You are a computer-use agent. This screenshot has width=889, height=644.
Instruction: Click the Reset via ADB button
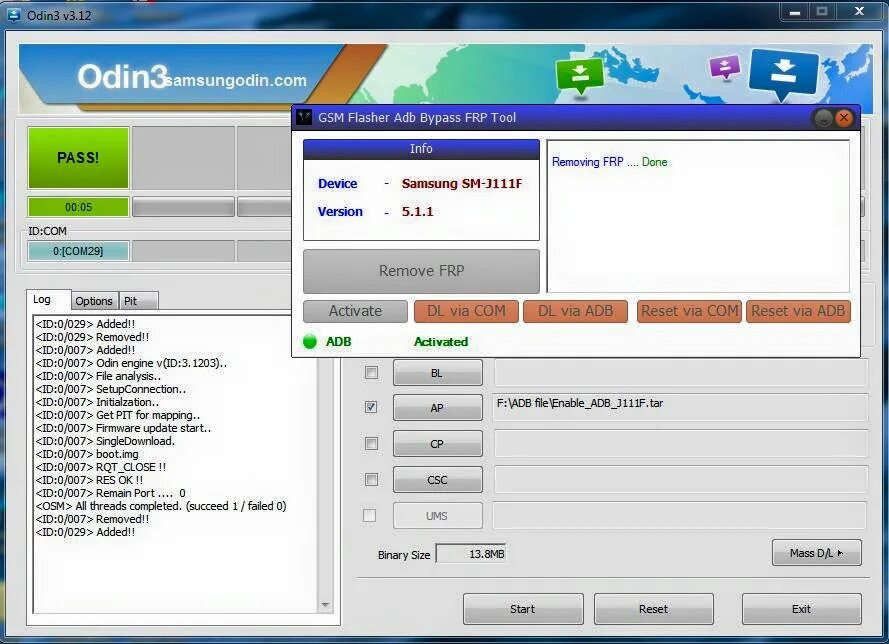pos(798,311)
